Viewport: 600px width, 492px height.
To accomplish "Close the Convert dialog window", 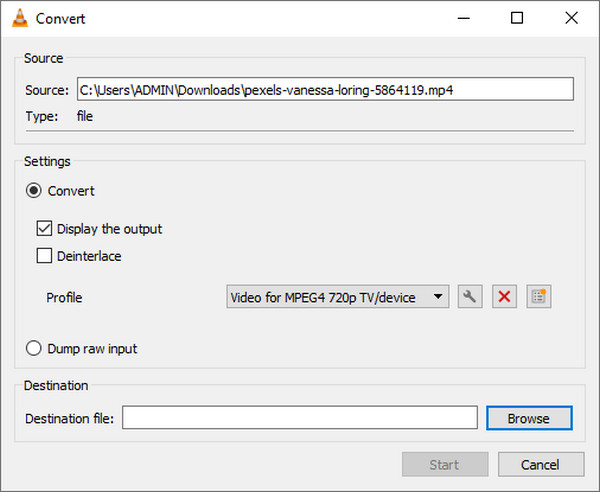I will (571, 18).
